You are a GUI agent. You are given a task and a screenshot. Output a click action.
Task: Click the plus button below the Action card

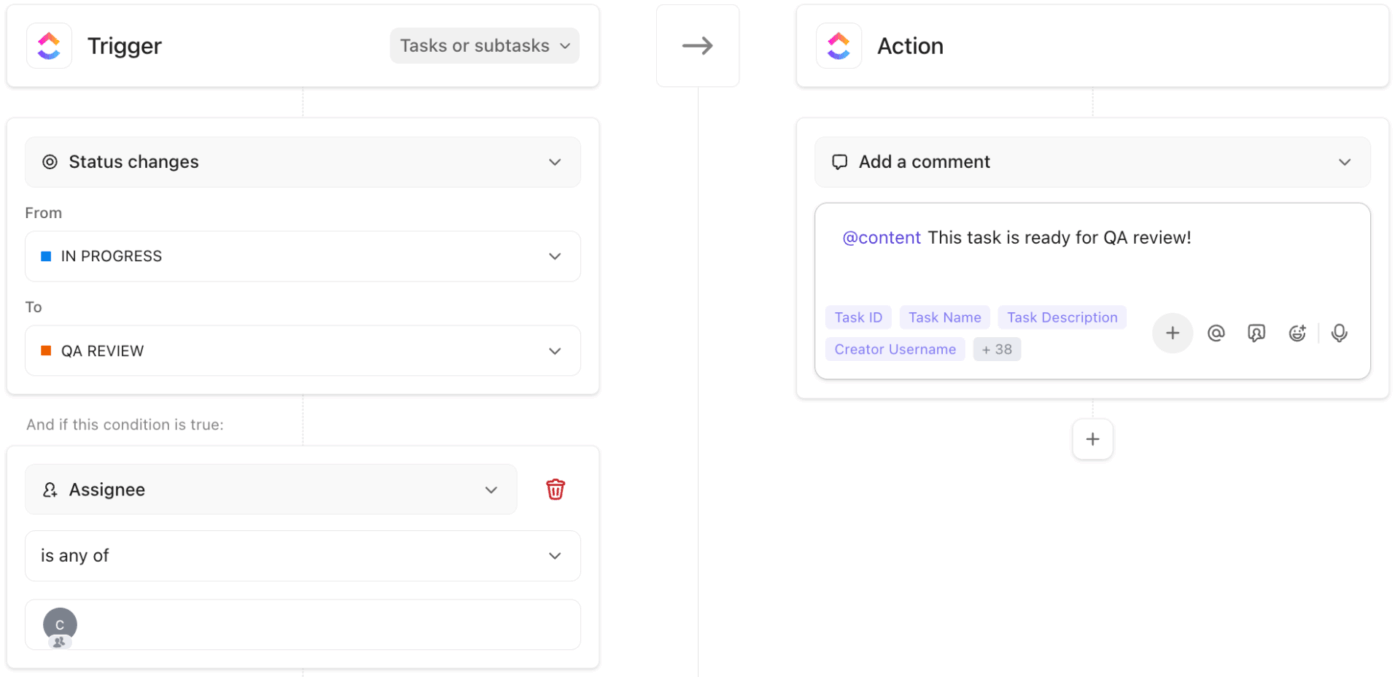[x=1092, y=439]
